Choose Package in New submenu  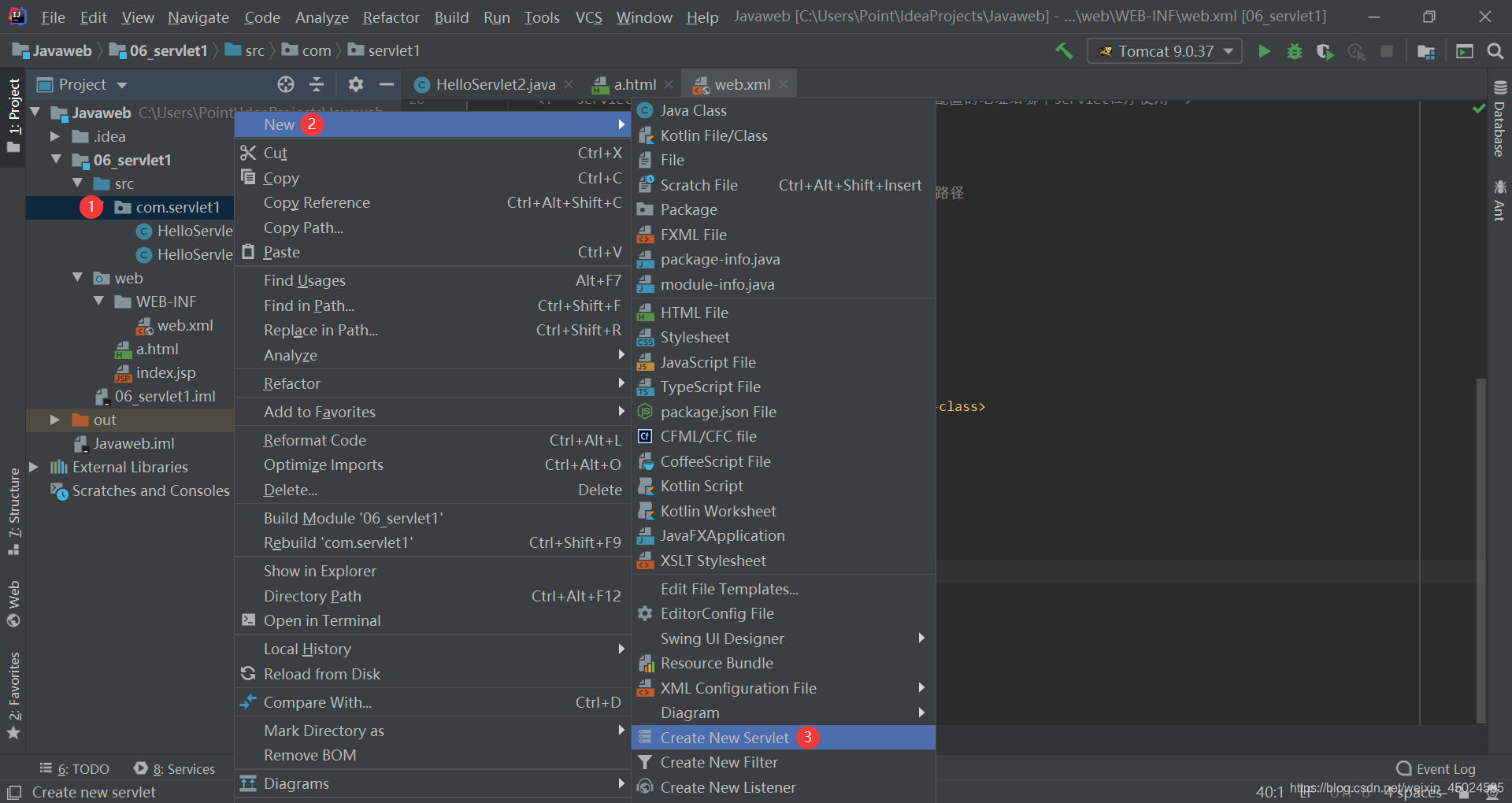pos(784,210)
